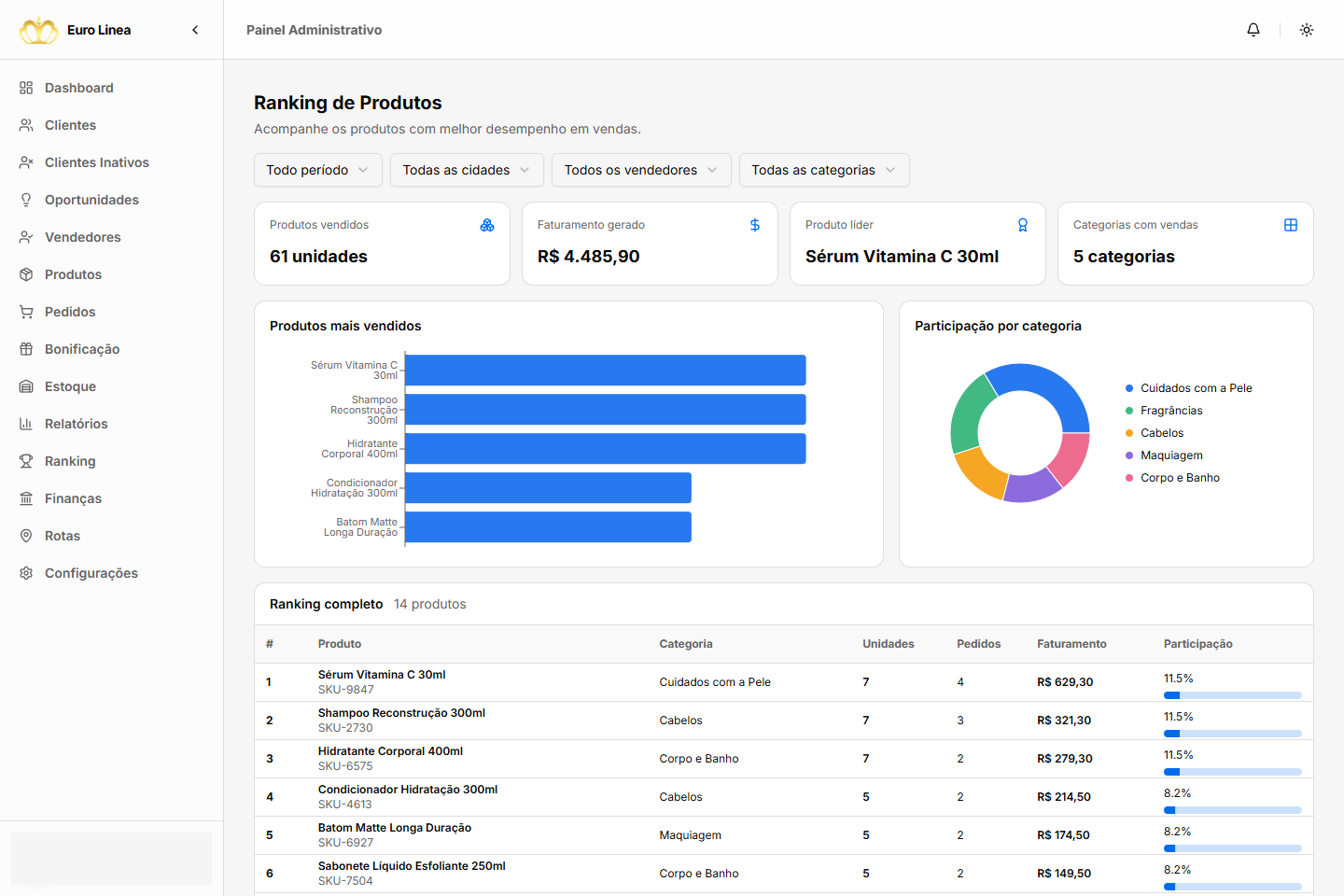Click the Faturamento gerado dollar icon
The height and width of the screenshot is (896, 1344).
click(755, 225)
